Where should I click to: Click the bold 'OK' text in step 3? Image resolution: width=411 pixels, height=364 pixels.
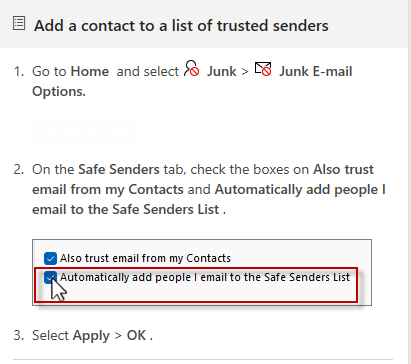136,335
